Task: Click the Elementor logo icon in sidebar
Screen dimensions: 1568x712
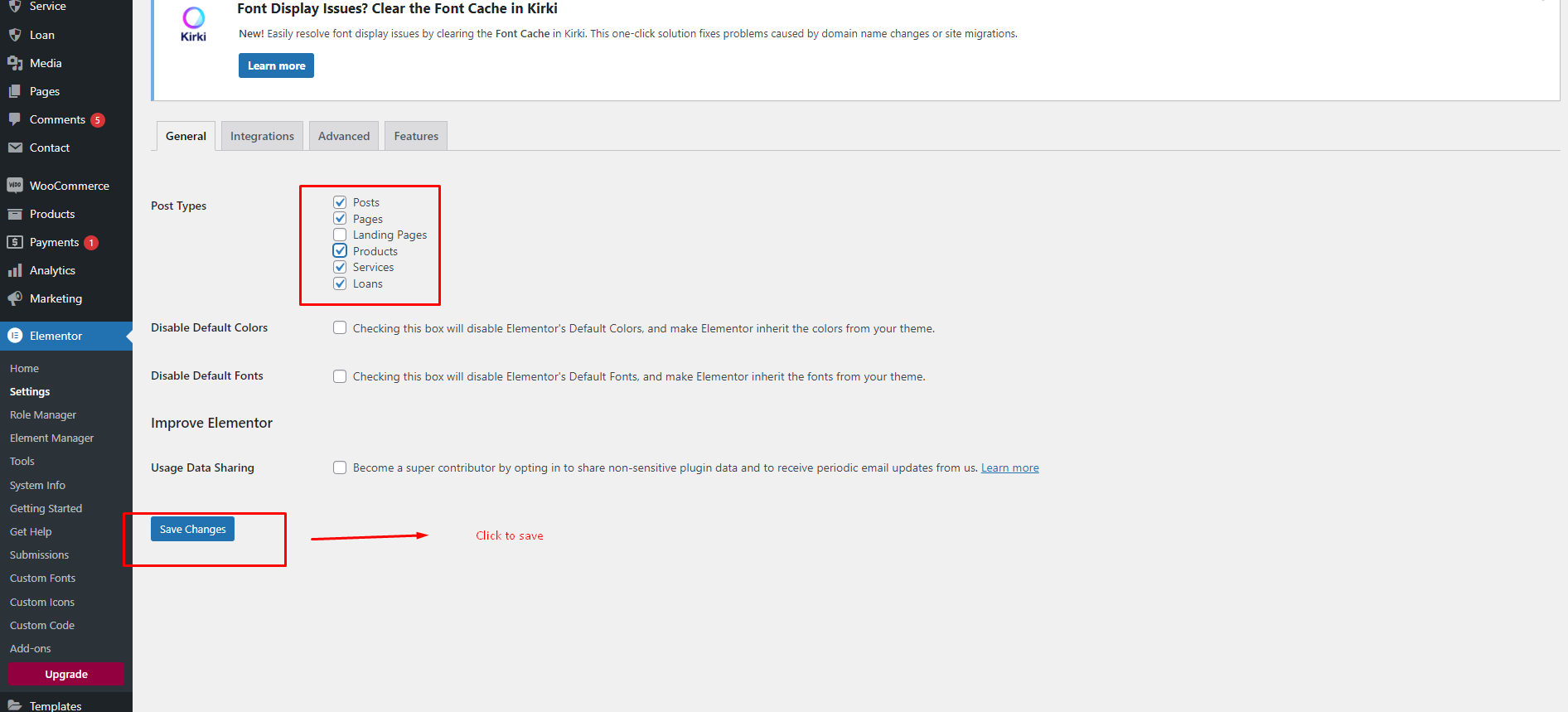Action: [x=15, y=336]
